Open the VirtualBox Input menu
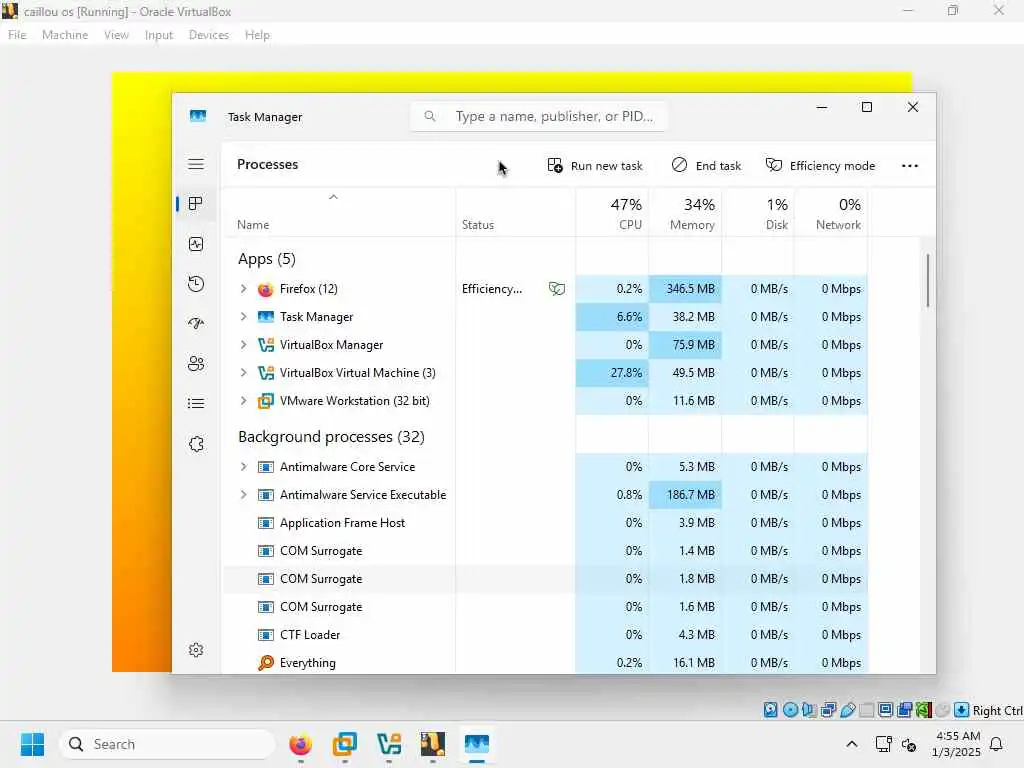This screenshot has width=1024, height=768. 159,35
